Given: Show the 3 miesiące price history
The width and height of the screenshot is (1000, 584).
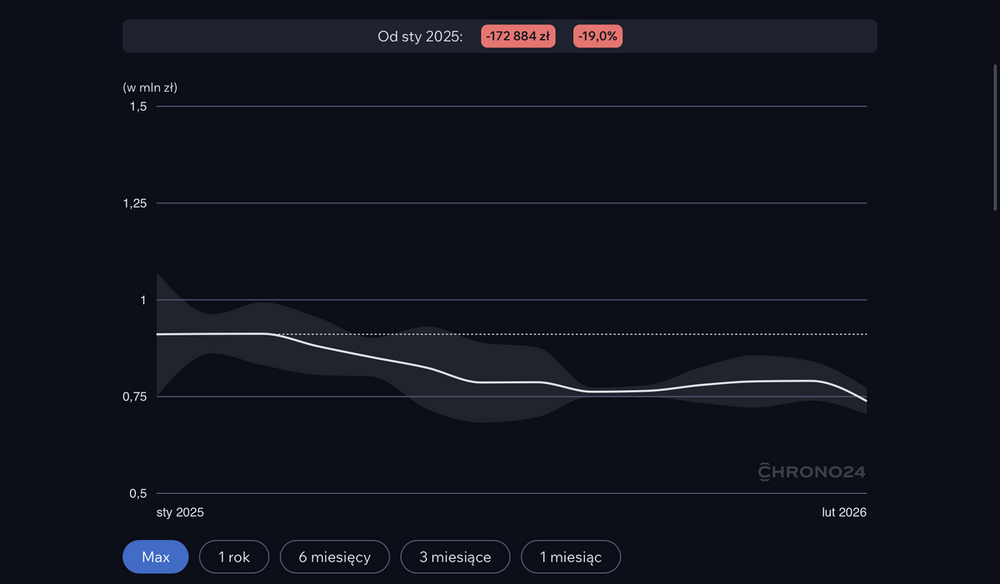Looking at the screenshot, I should click(455, 557).
